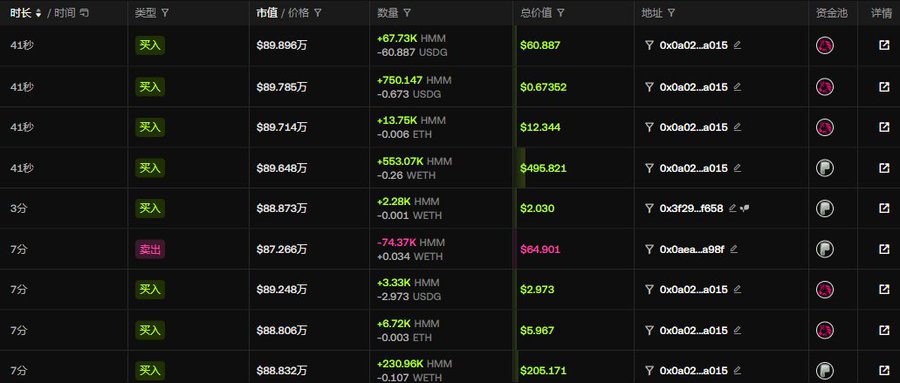900x383 pixels.
Task: Open details for the $0.67352 trade
Action: tap(884, 87)
